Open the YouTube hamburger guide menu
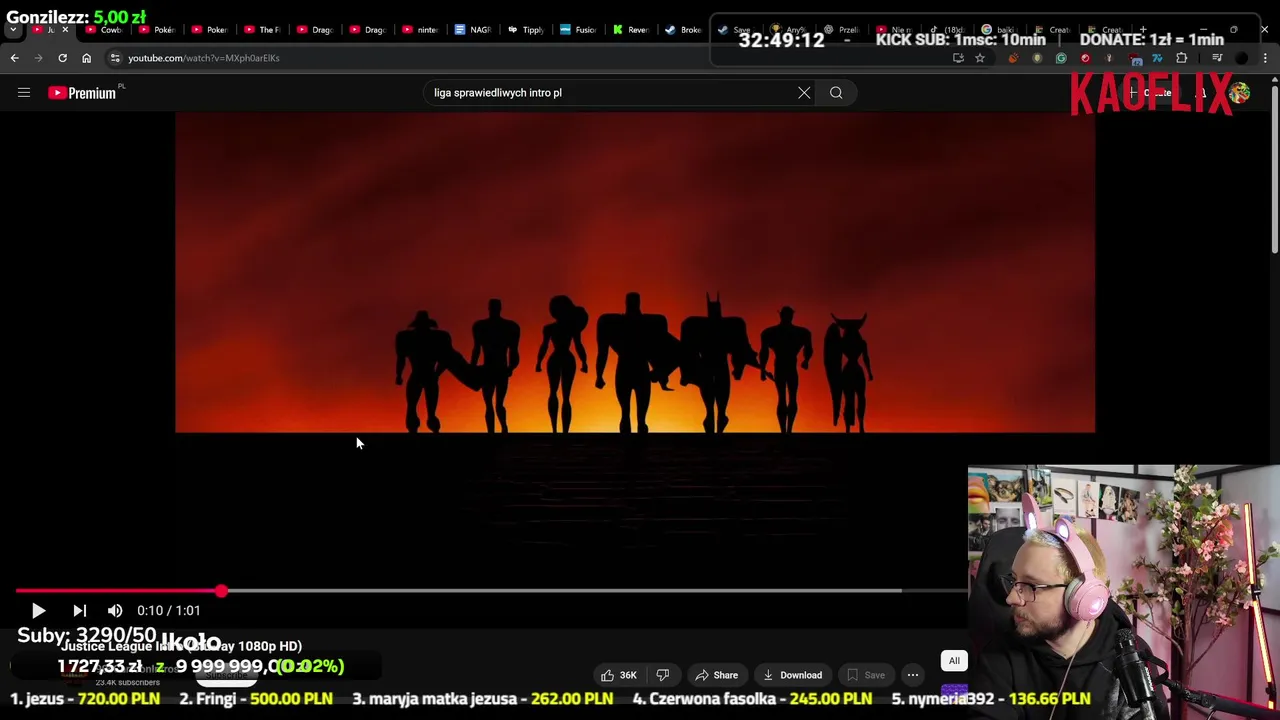The width and height of the screenshot is (1280, 720). [x=24, y=93]
